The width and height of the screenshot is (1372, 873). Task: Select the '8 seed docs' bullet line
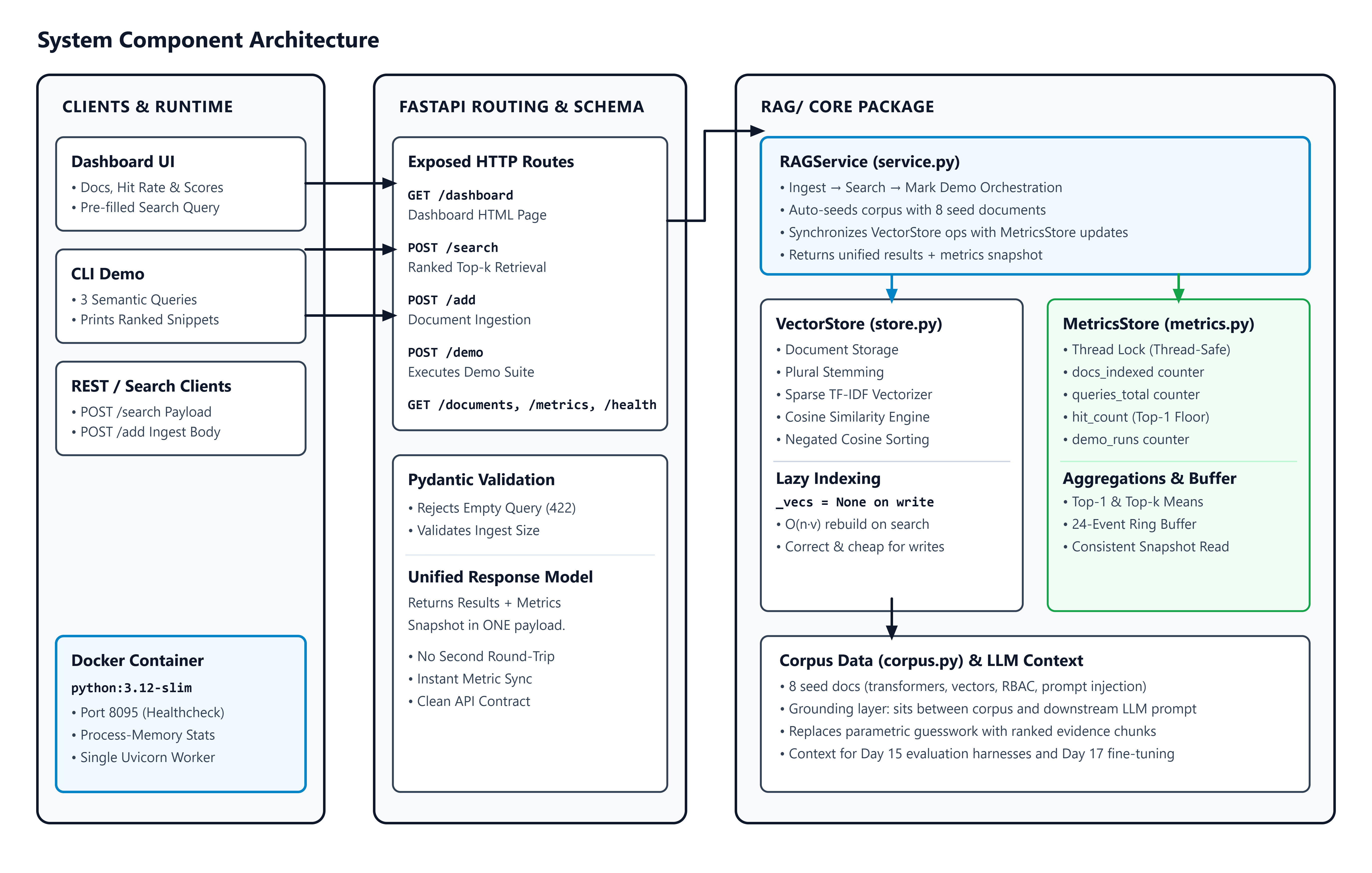pyautogui.click(x=963, y=687)
